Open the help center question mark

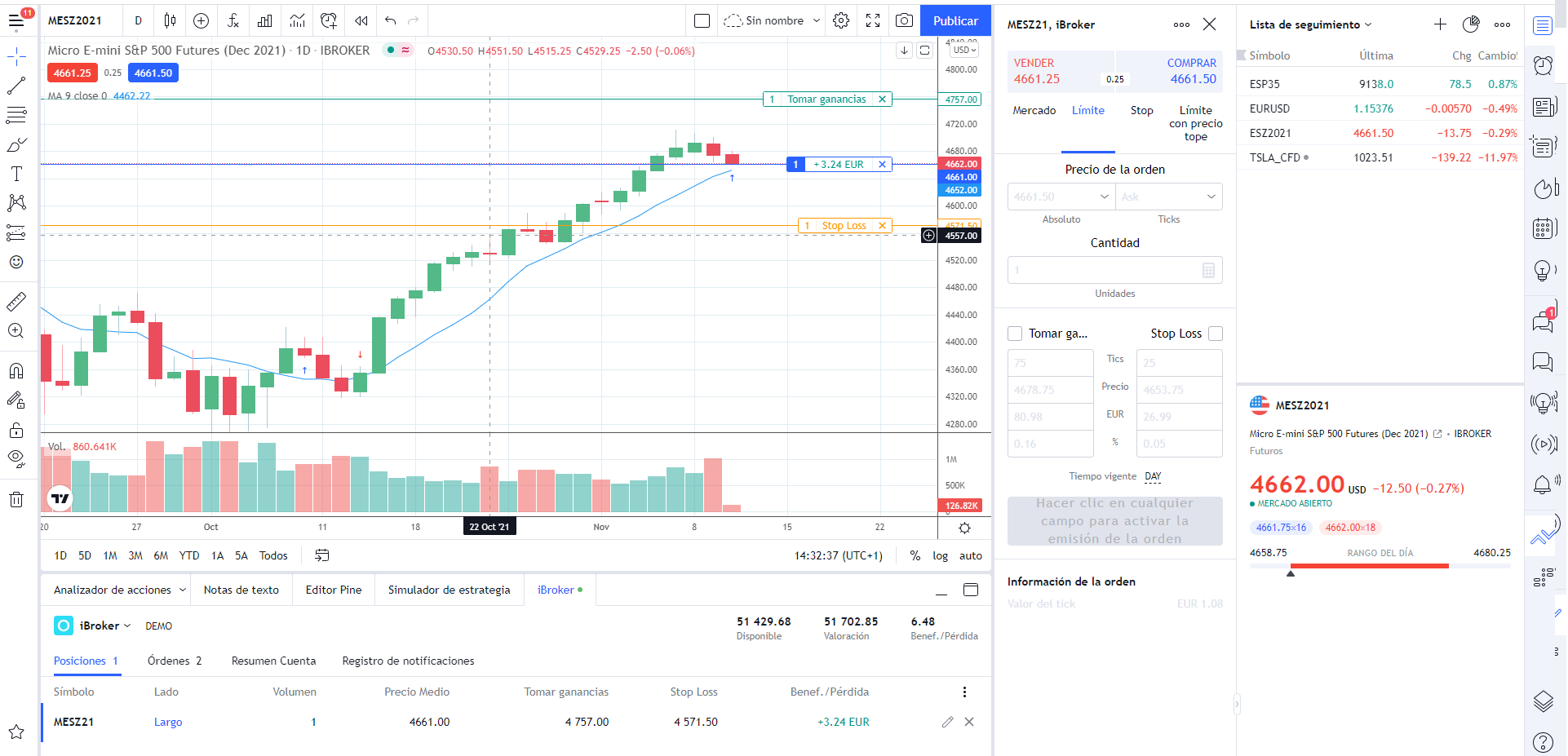click(x=1543, y=742)
